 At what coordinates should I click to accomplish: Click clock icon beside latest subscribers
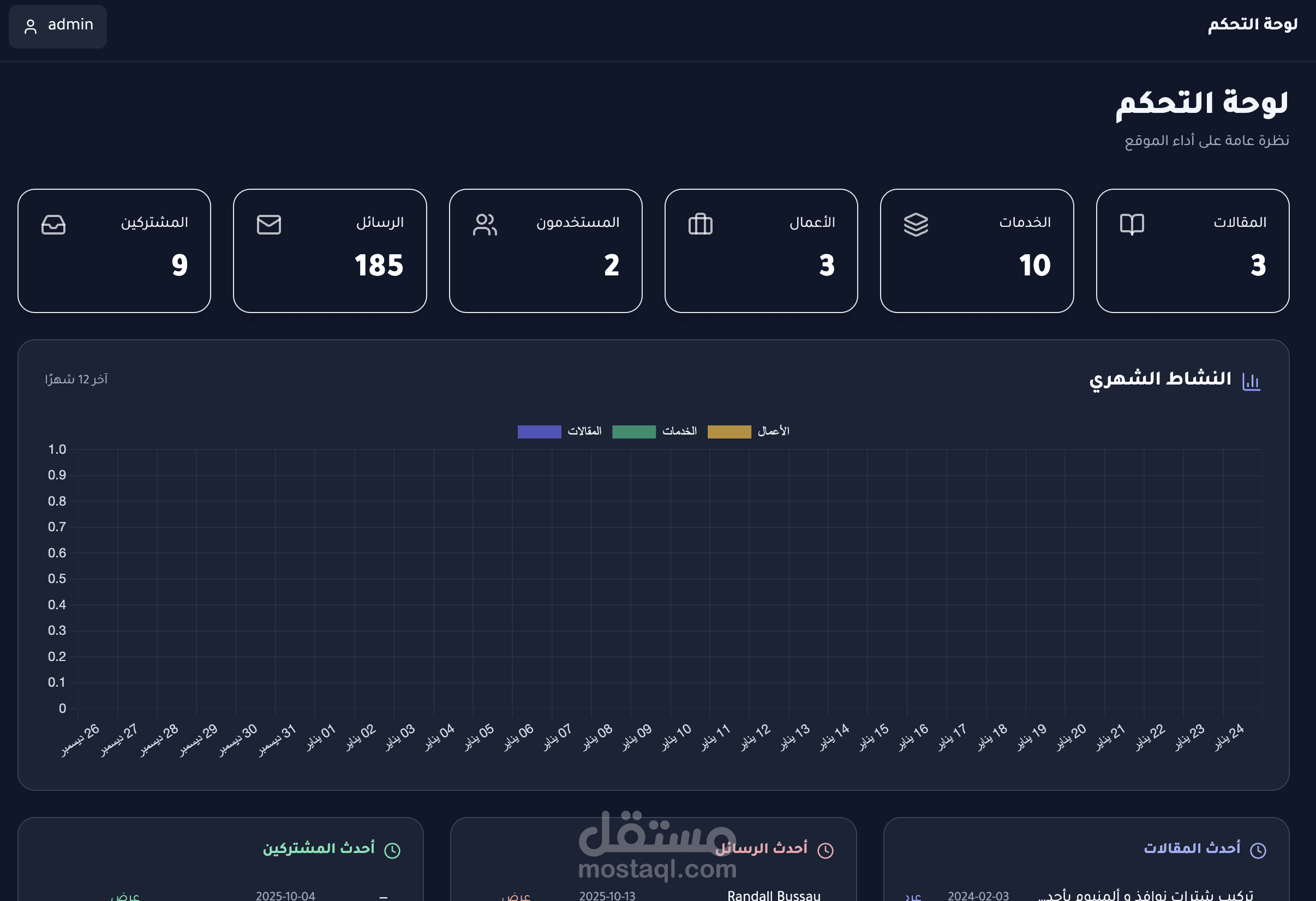coord(392,850)
